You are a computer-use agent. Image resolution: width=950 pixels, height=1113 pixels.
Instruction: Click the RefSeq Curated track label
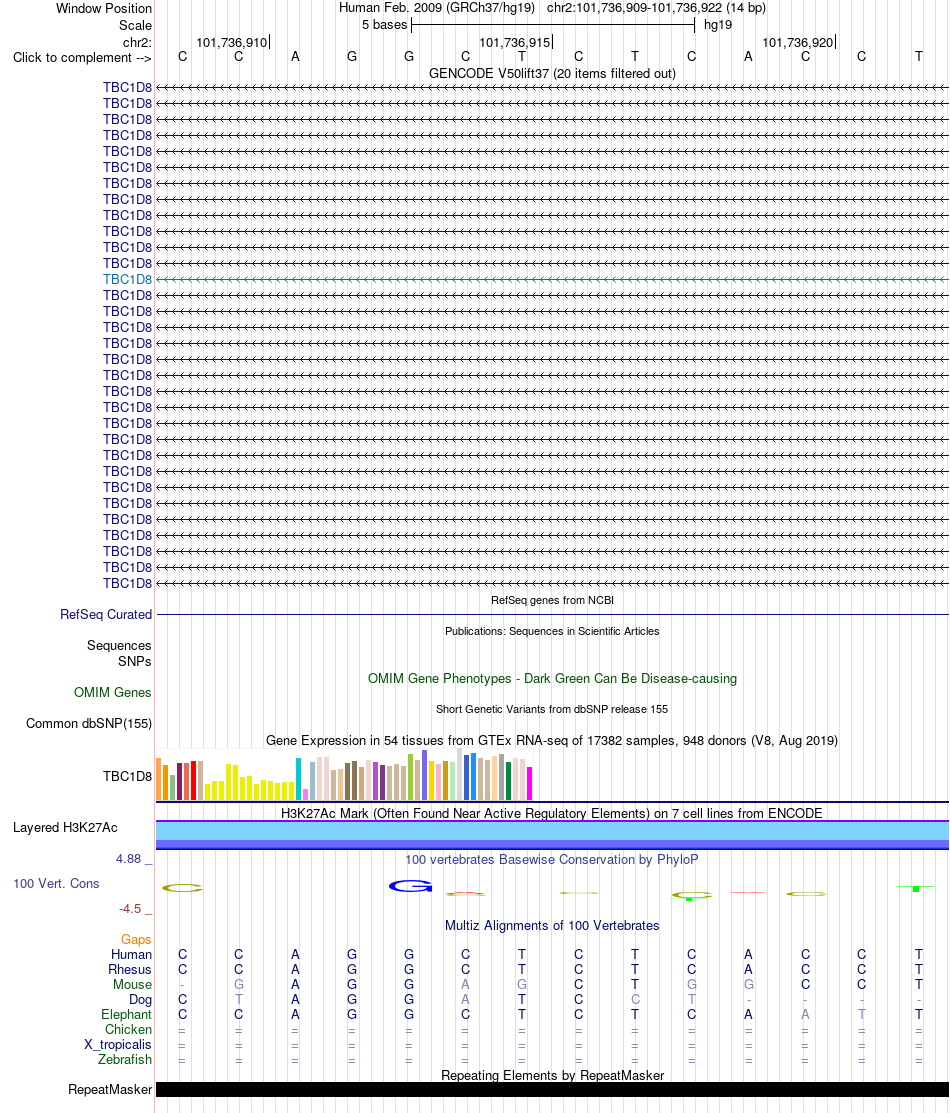coord(106,615)
